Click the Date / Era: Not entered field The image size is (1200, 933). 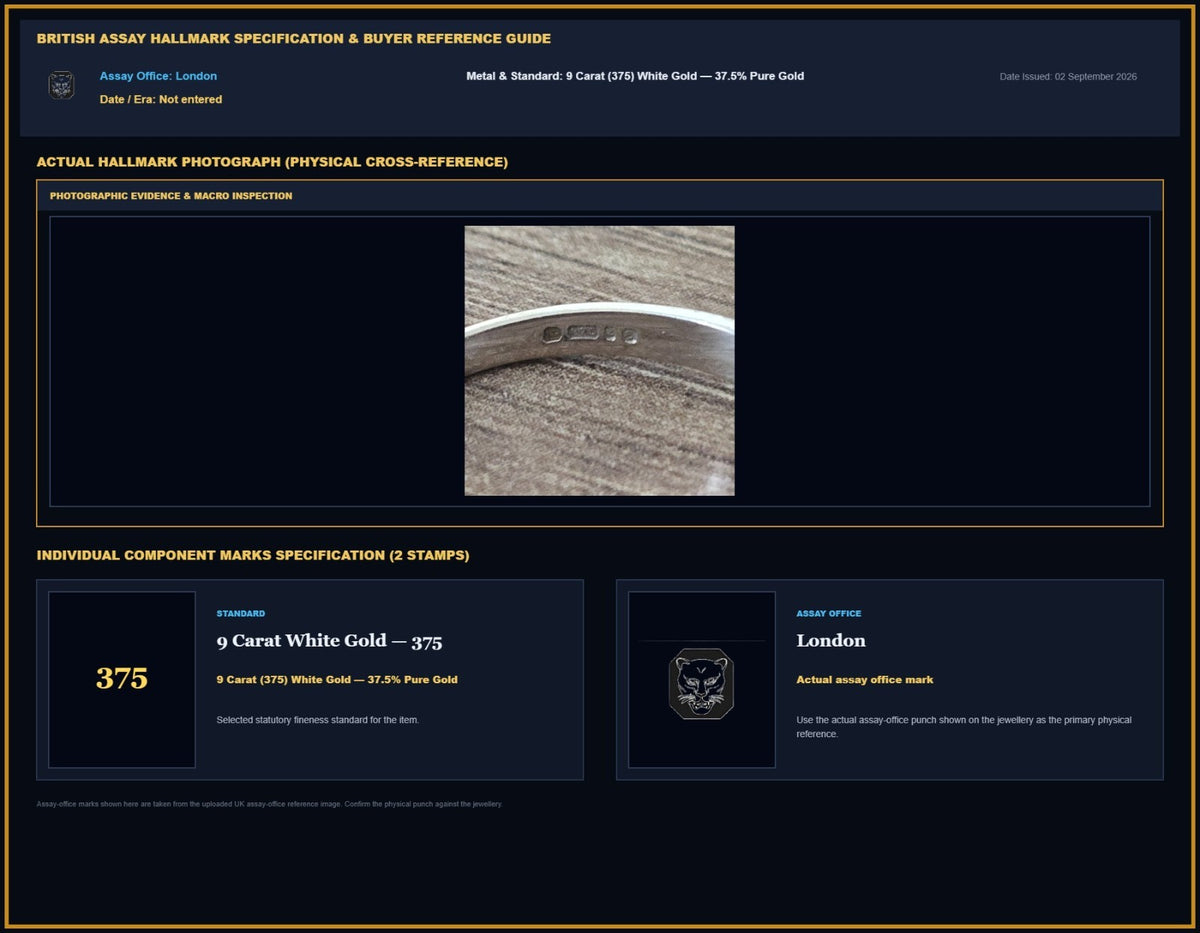[x=161, y=99]
